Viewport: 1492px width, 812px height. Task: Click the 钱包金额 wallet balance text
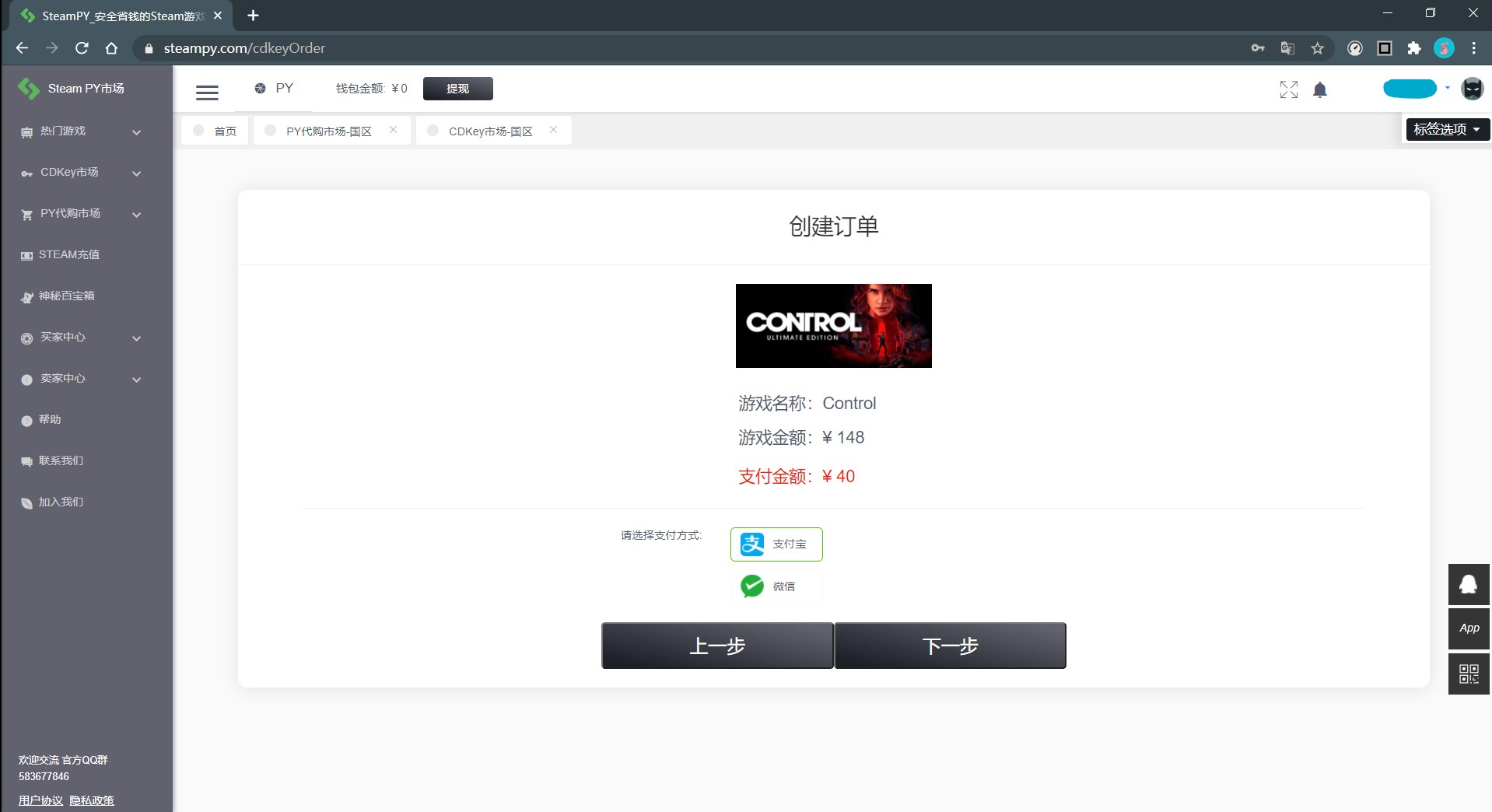click(372, 89)
